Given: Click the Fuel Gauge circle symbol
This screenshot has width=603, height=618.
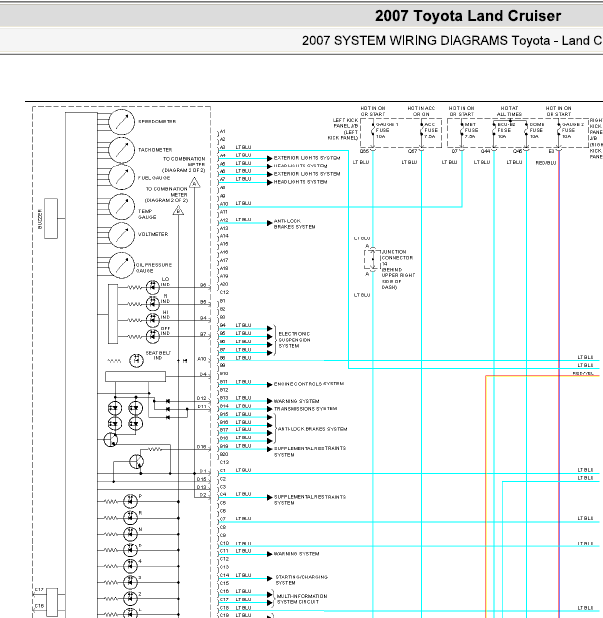Looking at the screenshot, I should point(121,177).
